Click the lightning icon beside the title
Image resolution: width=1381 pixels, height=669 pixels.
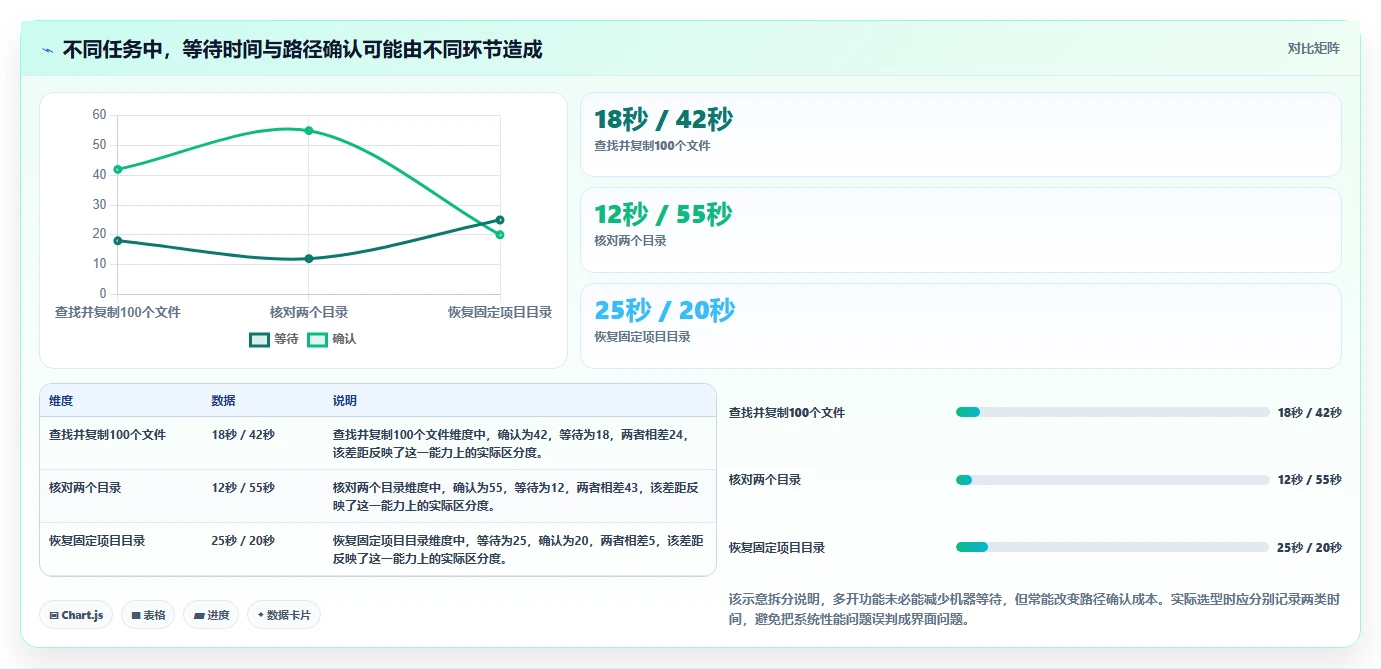click(47, 50)
